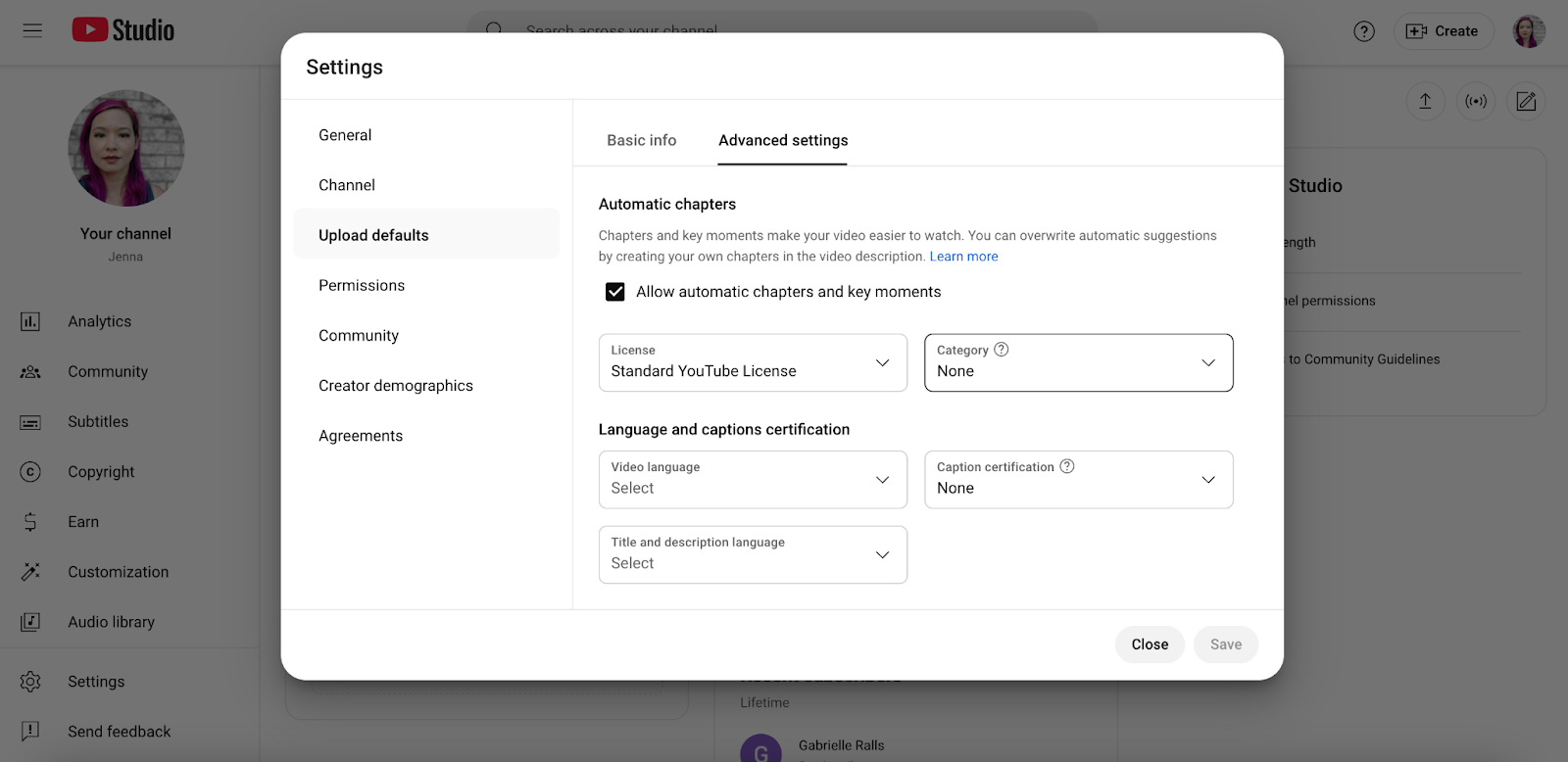
Task: Click the YouTube Studio logo
Action: pyautogui.click(x=123, y=30)
